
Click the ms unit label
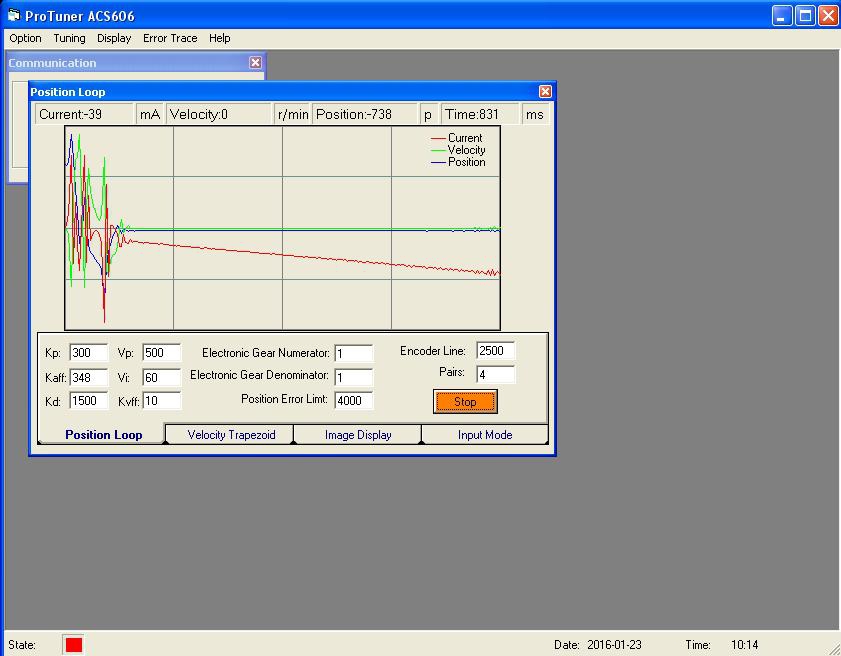(535, 114)
